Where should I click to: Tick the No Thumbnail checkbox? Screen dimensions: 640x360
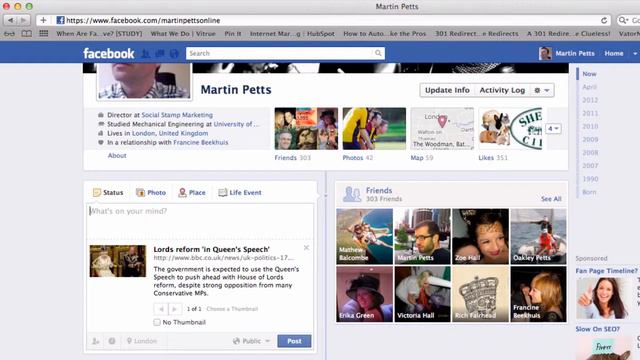[157, 322]
